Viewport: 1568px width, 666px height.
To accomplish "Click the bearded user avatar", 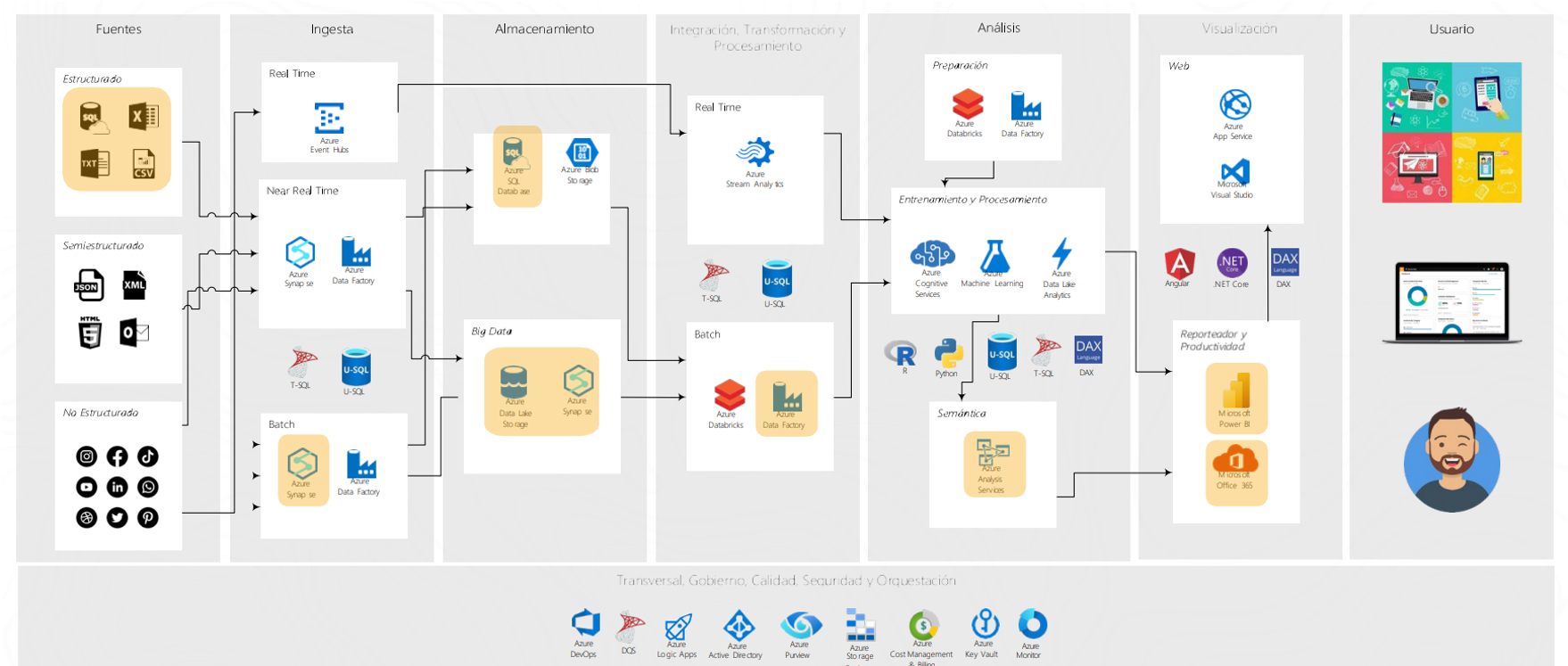I will (1451, 459).
